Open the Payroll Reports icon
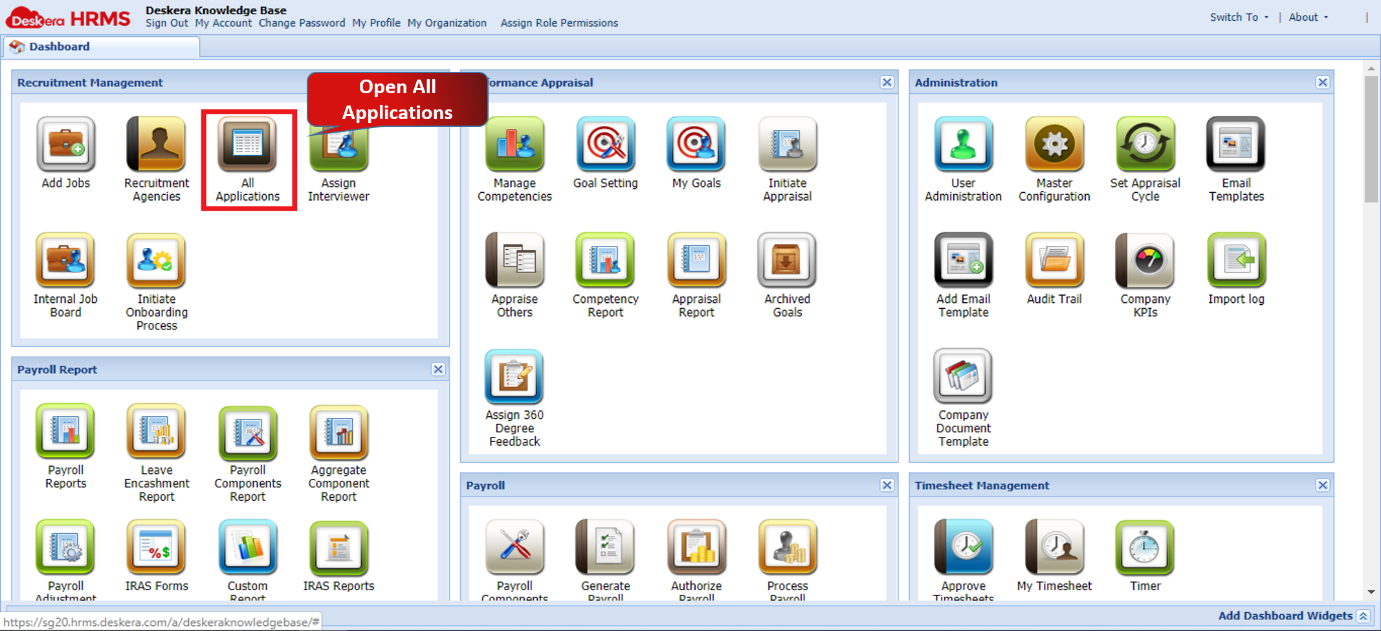Image resolution: width=1381 pixels, height=631 pixels. tap(66, 433)
